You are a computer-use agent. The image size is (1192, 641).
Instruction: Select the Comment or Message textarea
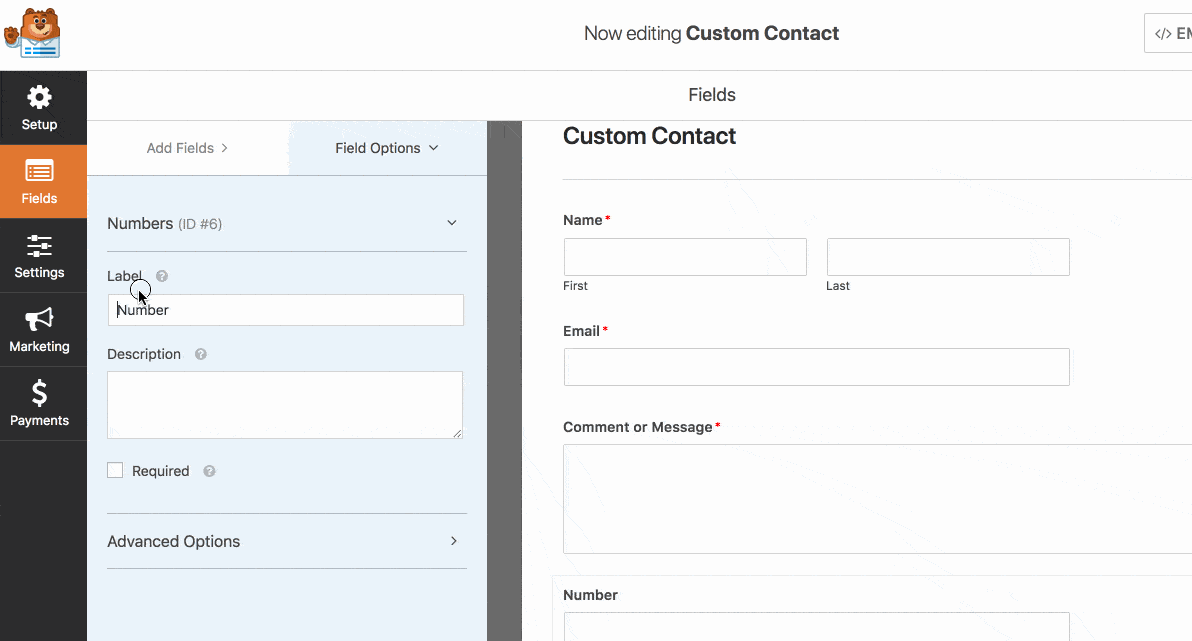click(x=877, y=499)
